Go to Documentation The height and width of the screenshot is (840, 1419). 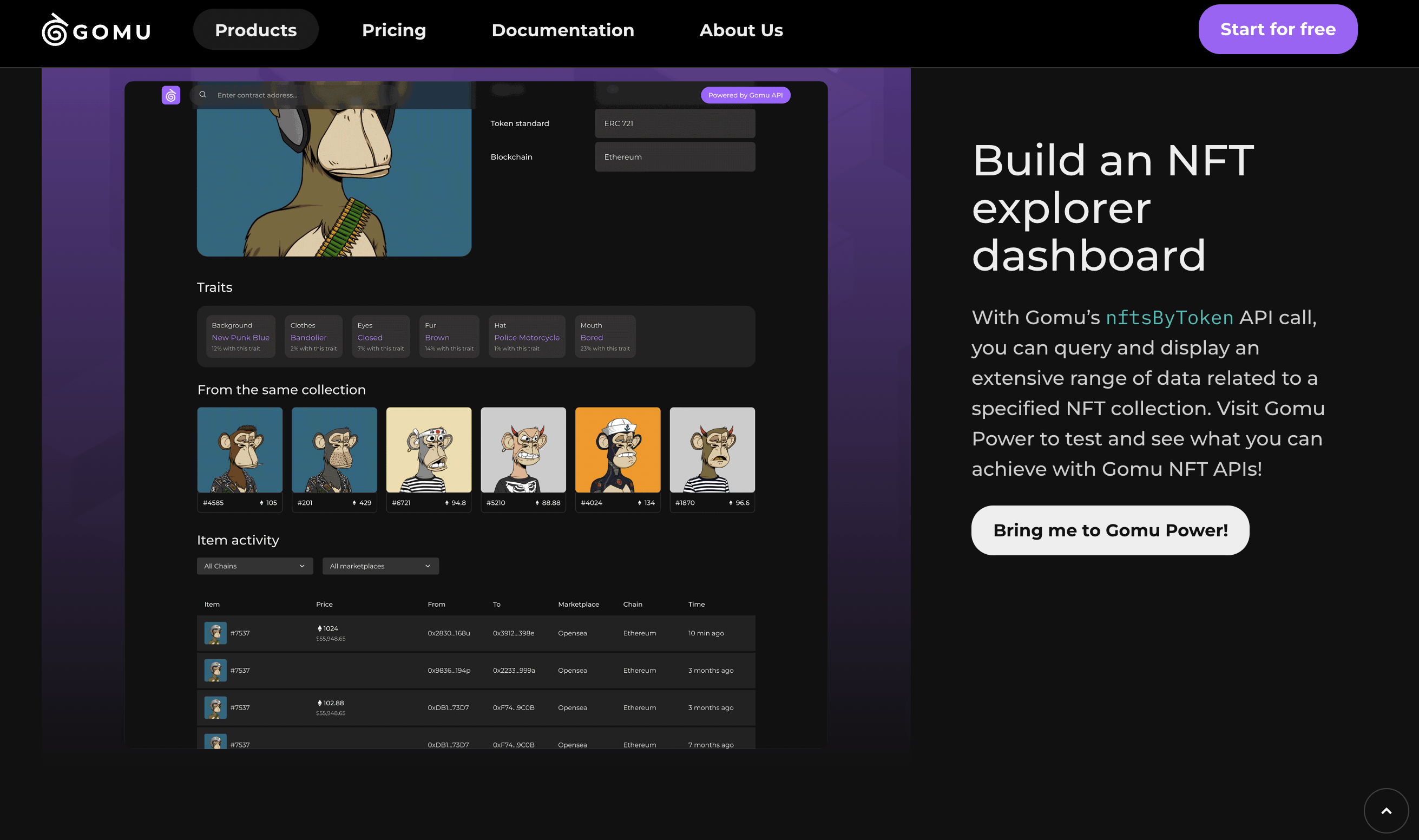(563, 29)
